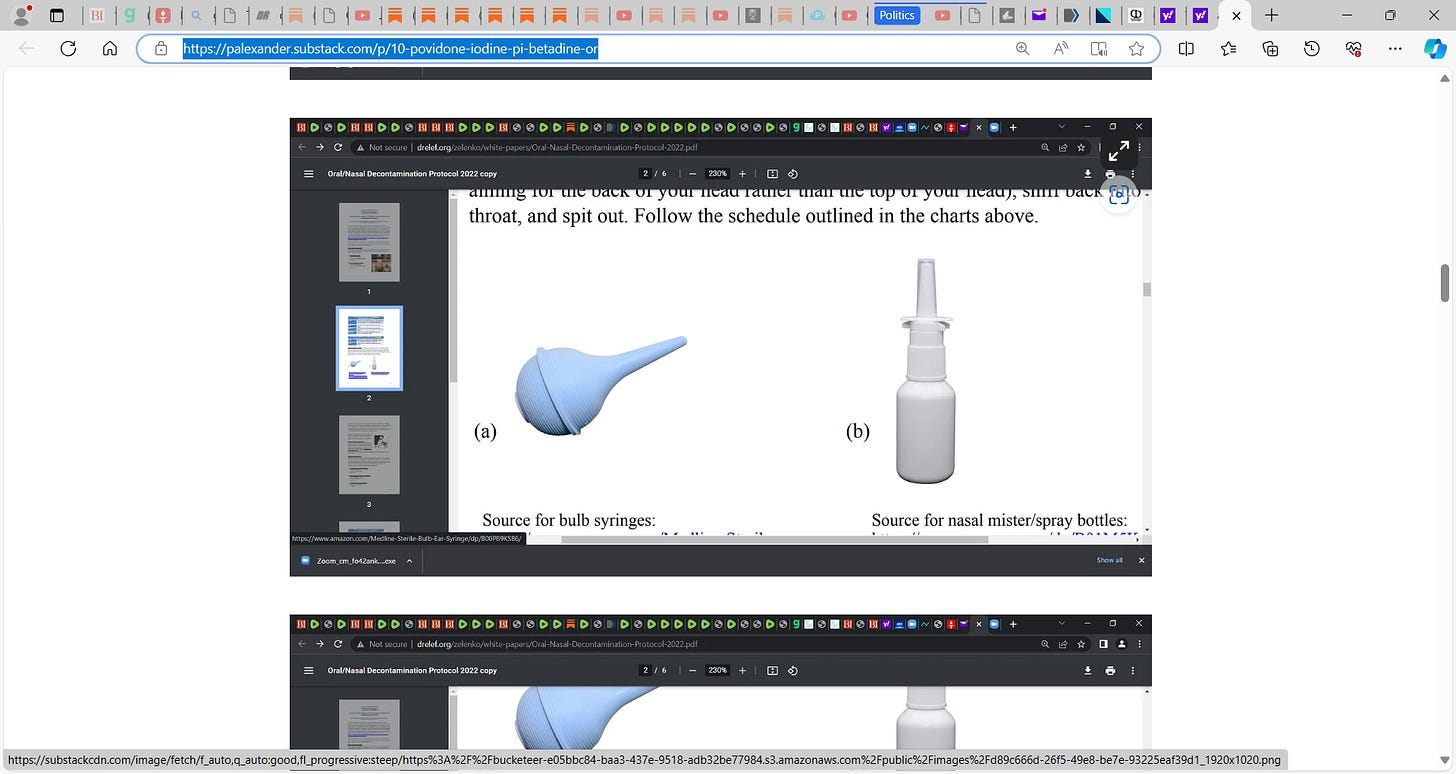Click fit-to-page icon in second embedded screenshot
This screenshot has width=1456, height=774.
tap(772, 670)
